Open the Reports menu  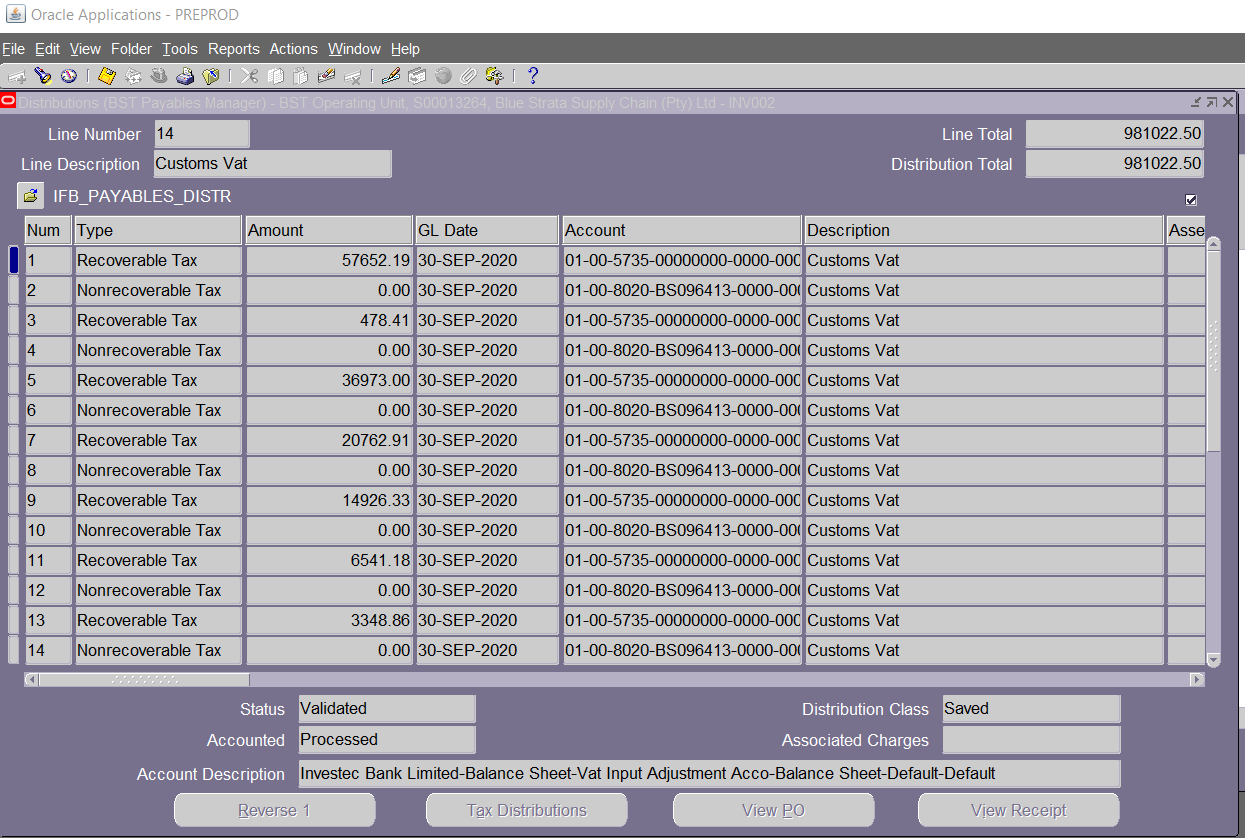click(233, 49)
